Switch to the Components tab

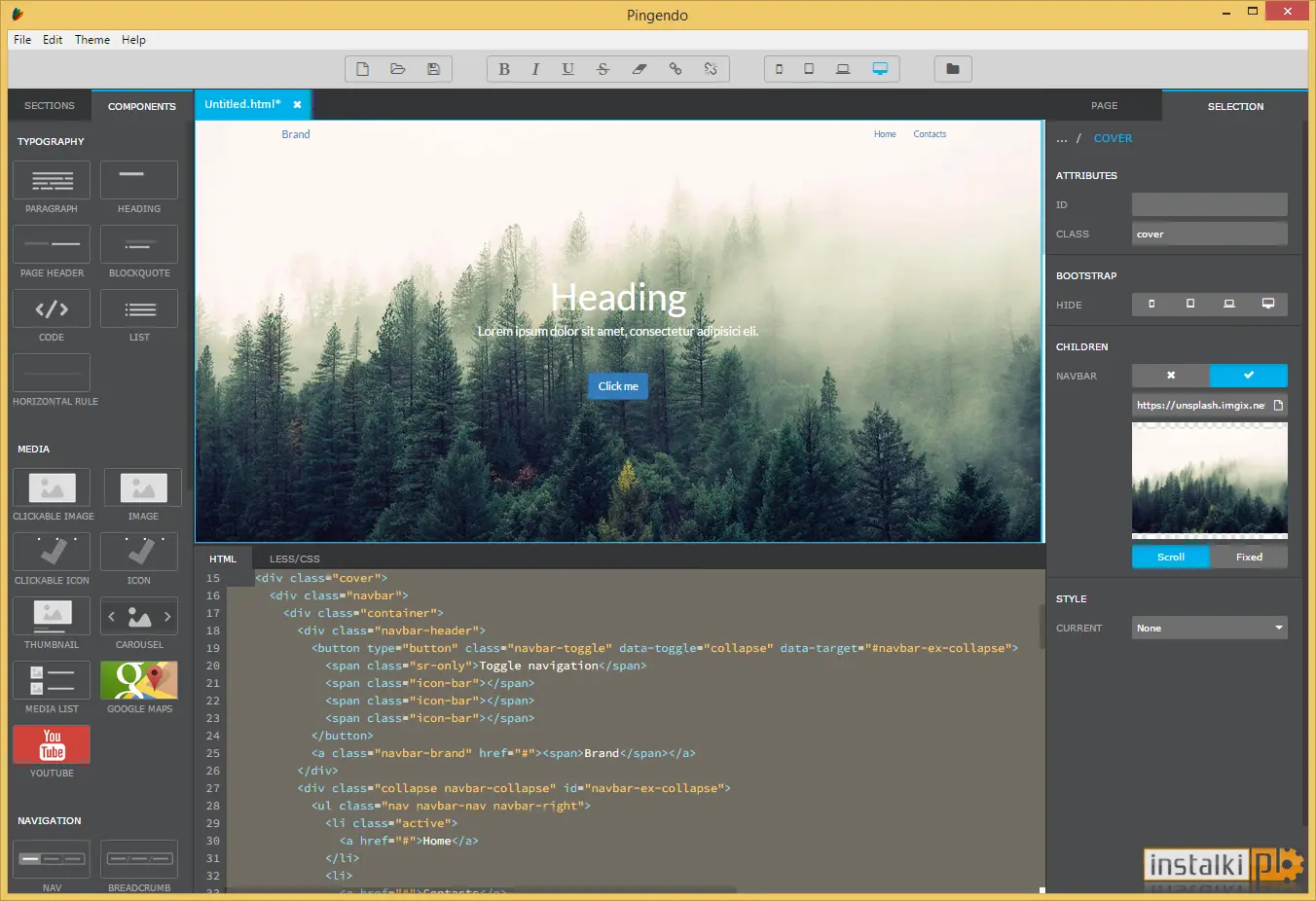click(142, 106)
